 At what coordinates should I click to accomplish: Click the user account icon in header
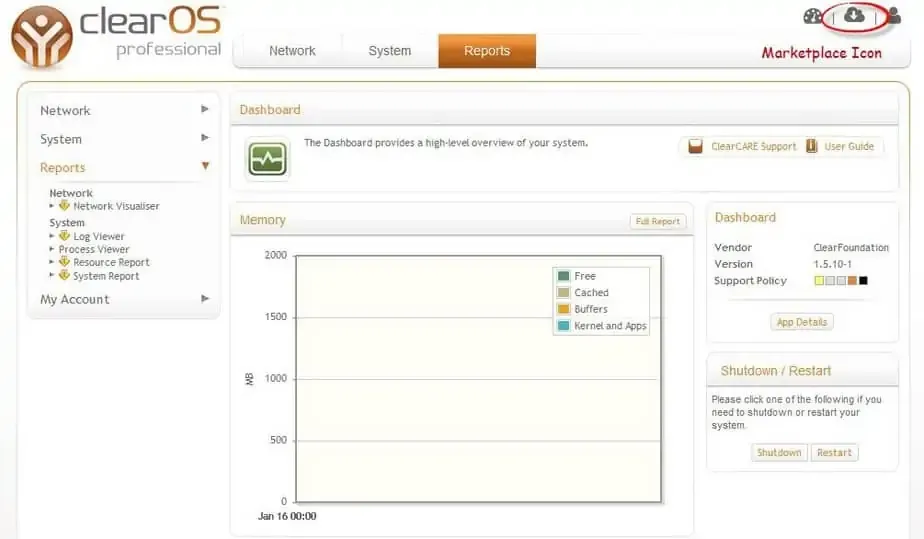click(893, 16)
